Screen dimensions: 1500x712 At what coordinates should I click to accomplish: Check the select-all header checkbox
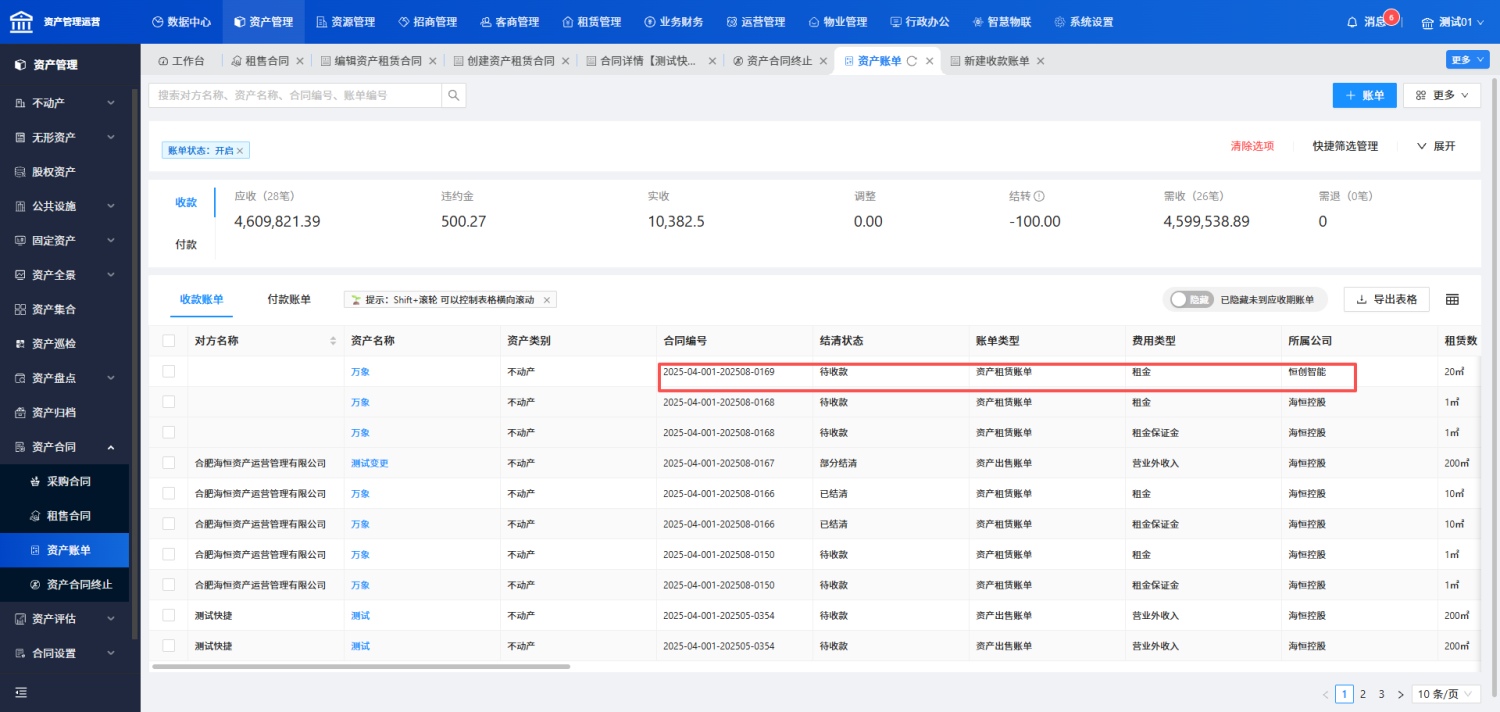[169, 341]
